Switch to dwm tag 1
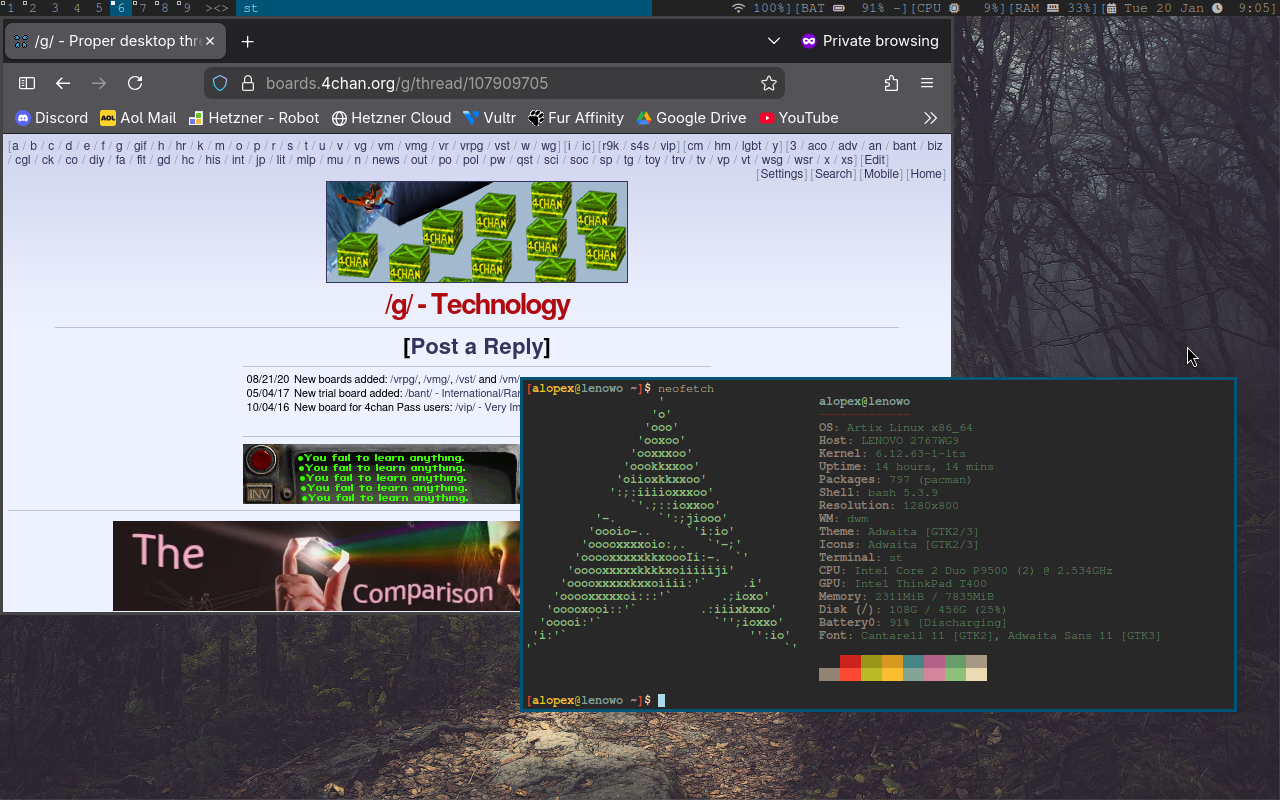 click(x=10, y=8)
